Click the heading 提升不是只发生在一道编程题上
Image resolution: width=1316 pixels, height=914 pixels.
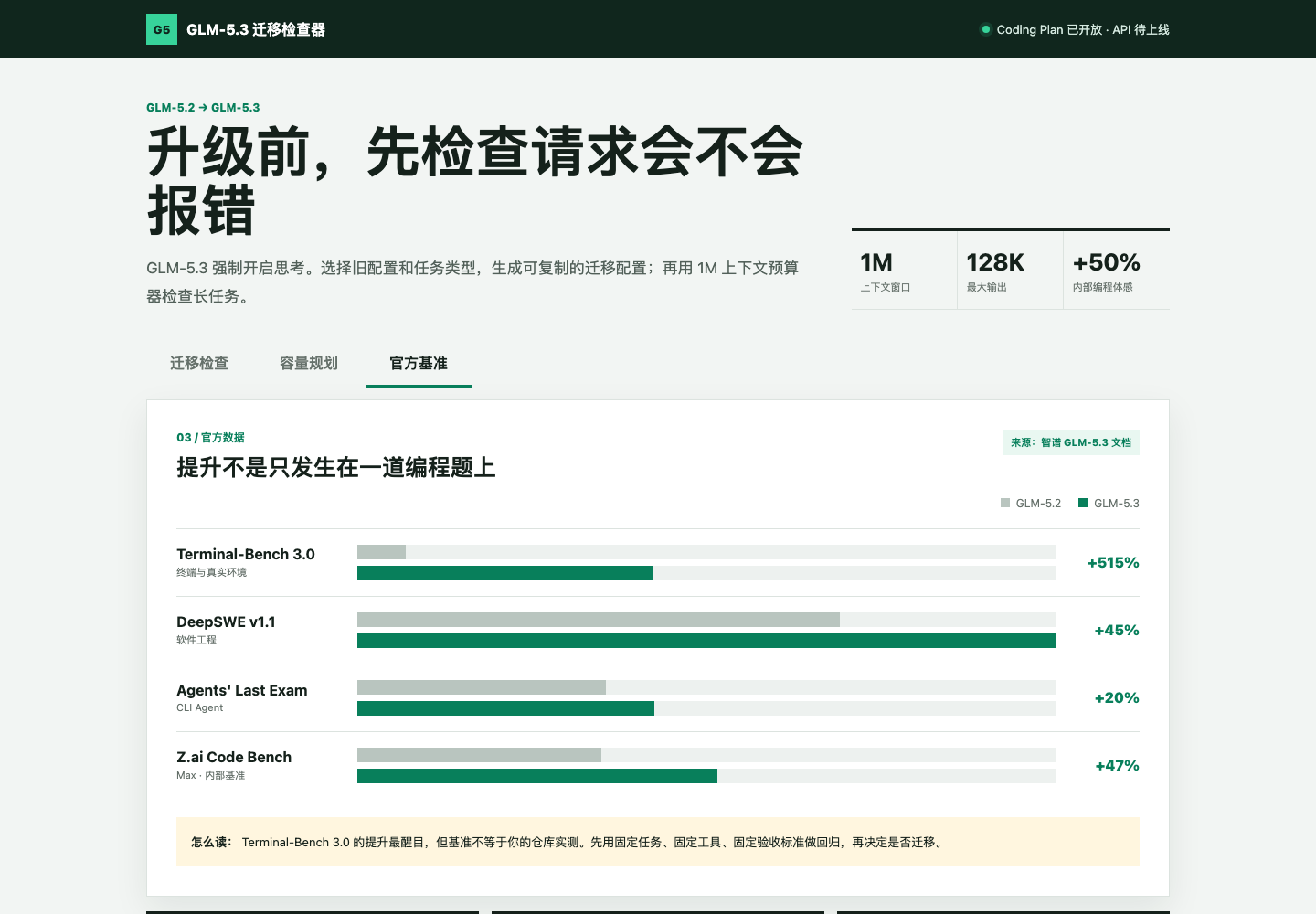point(335,468)
